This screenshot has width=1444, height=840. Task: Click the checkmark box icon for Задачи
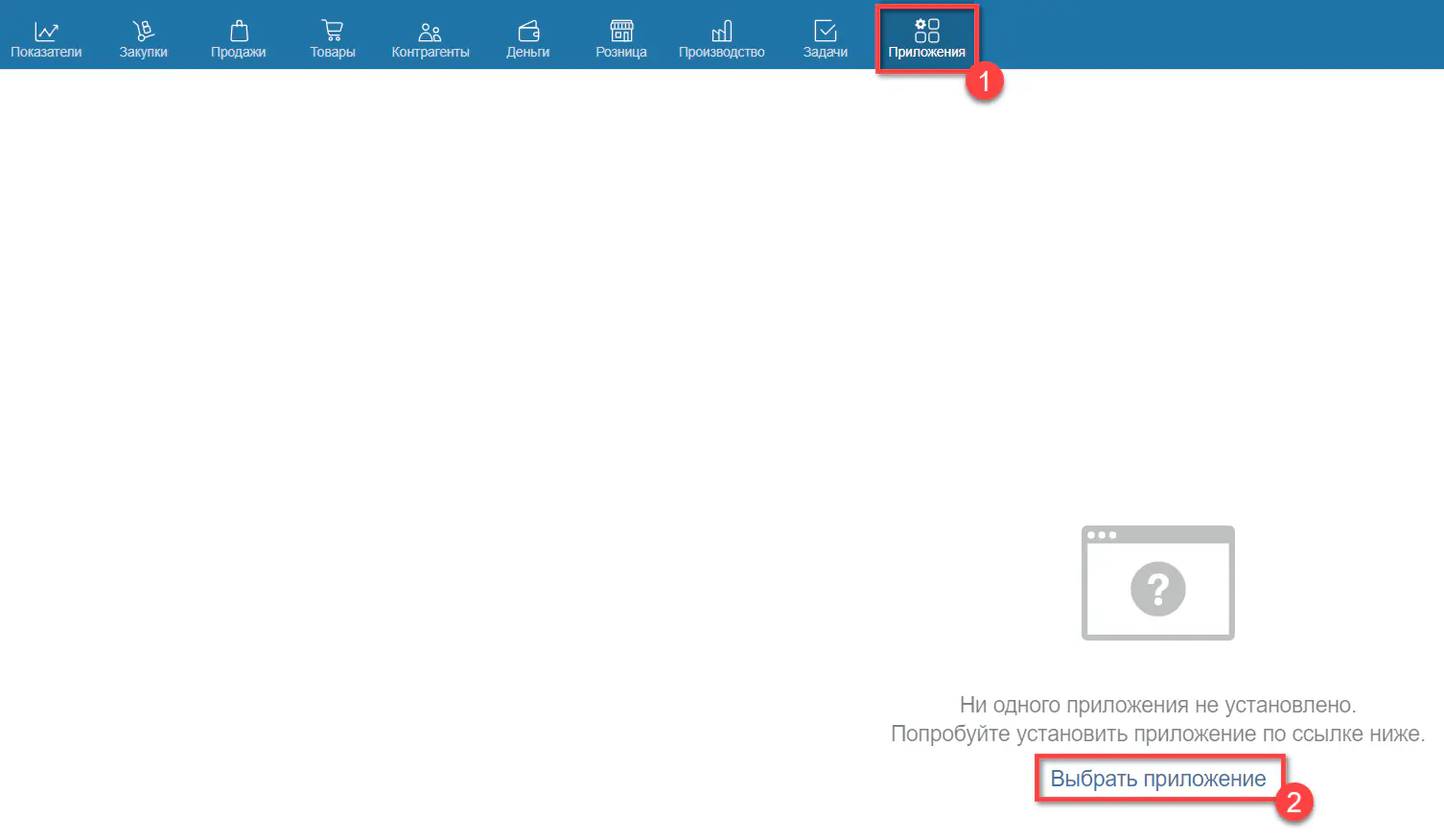pyautogui.click(x=825, y=31)
